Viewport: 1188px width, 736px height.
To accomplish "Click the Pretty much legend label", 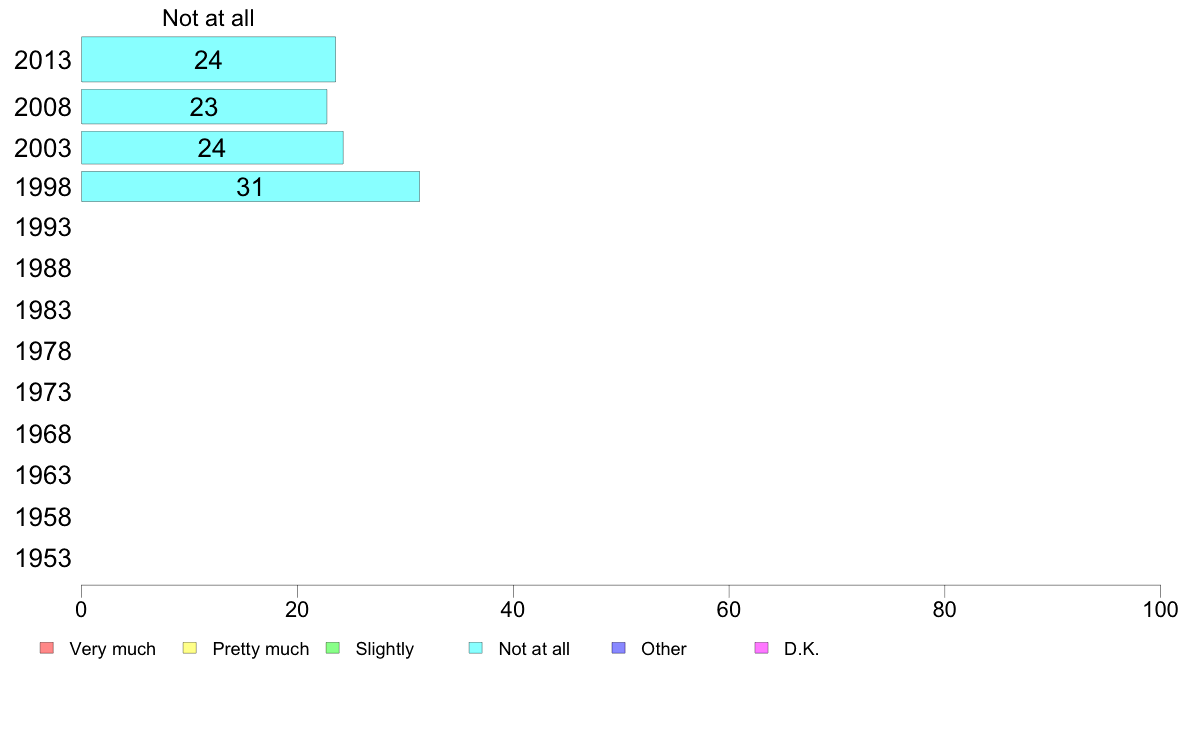I will 261,649.
